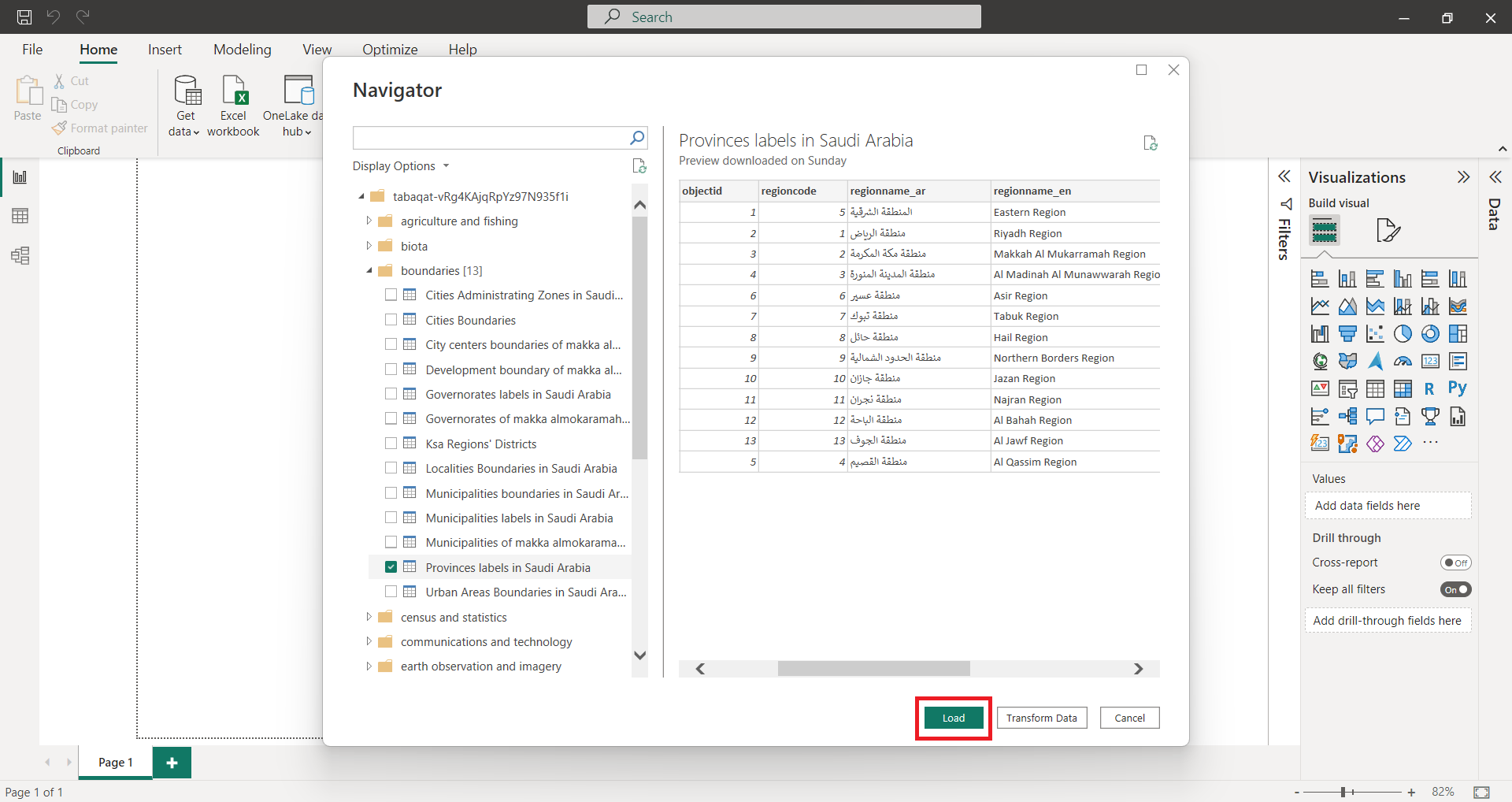Click the title bar Search box
This screenshot has width=1512, height=802.
[784, 17]
